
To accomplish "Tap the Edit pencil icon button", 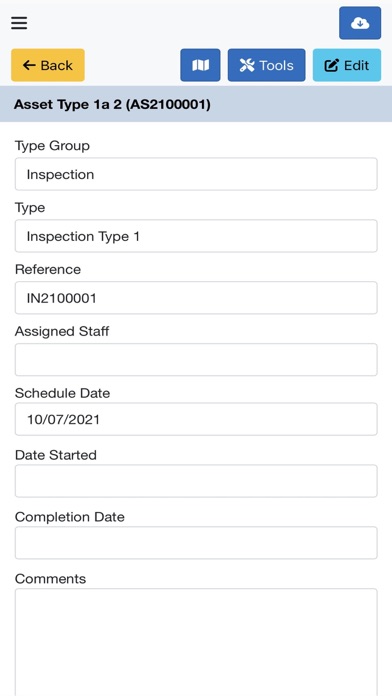I will point(347,65).
